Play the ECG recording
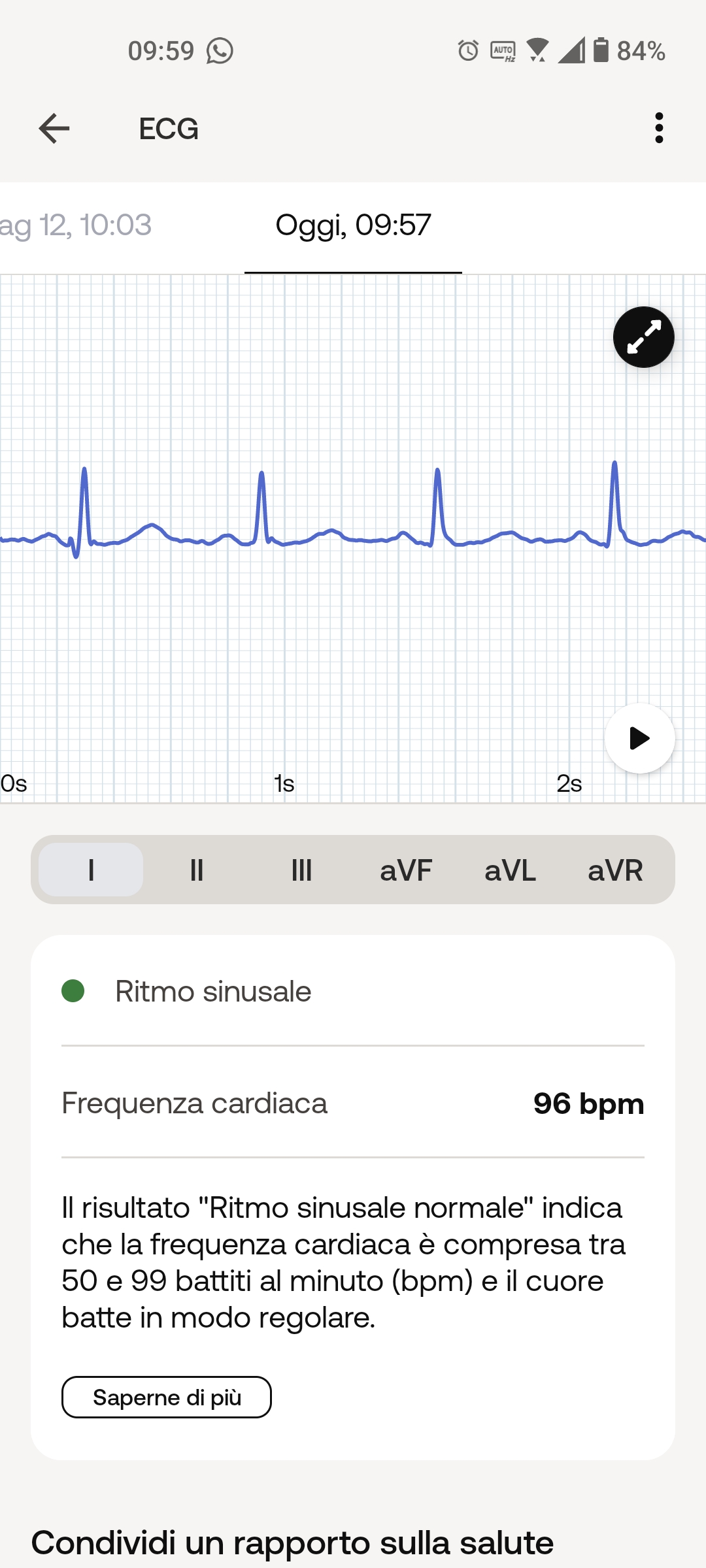The image size is (706, 1568). 639,738
